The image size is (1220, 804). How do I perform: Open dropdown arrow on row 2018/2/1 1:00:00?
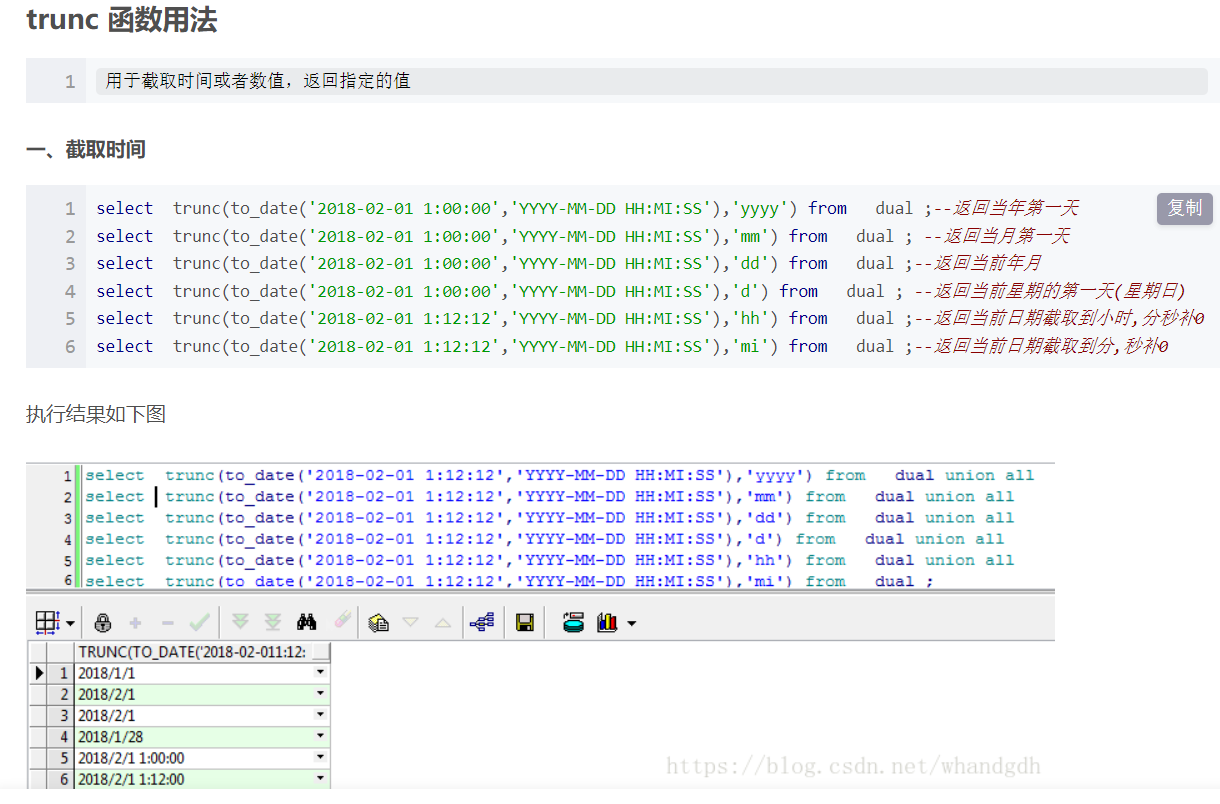[321, 758]
